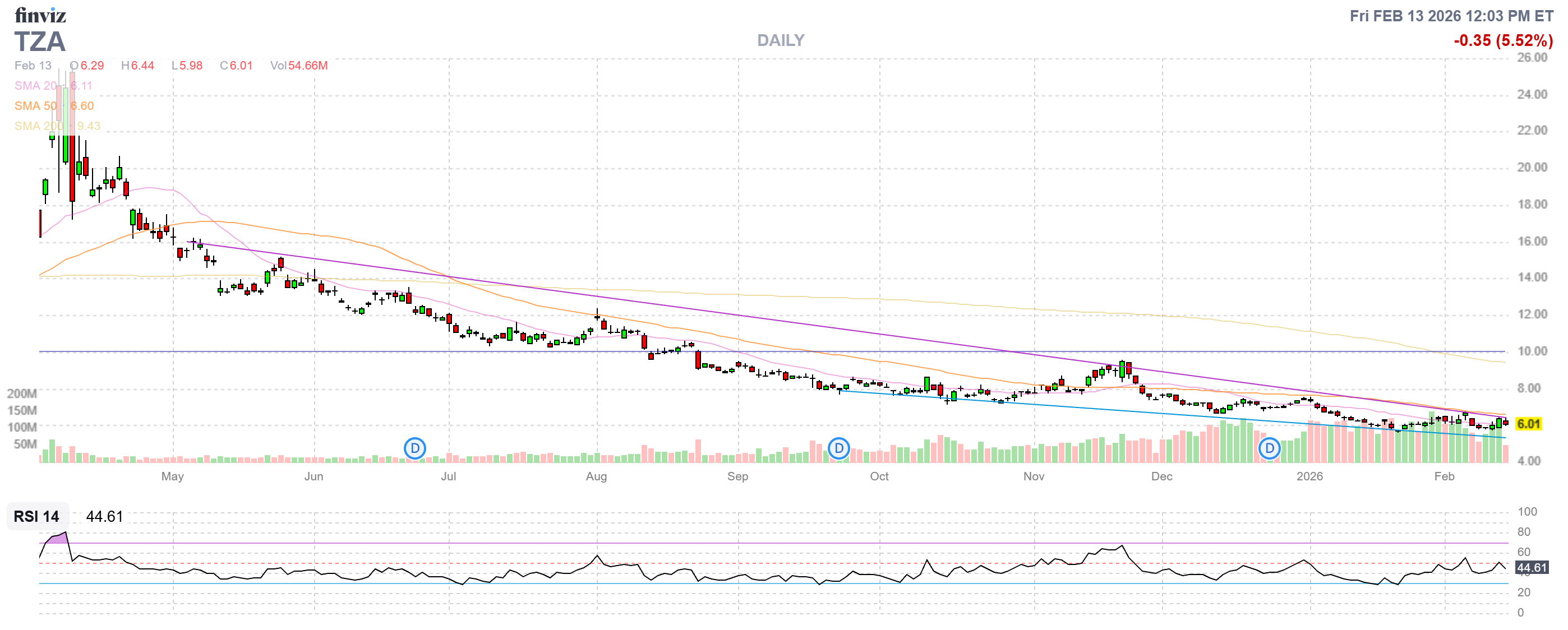Viewport: 1568px width, 630px height.
Task: Click the RSI 14 indicator label
Action: 36,516
